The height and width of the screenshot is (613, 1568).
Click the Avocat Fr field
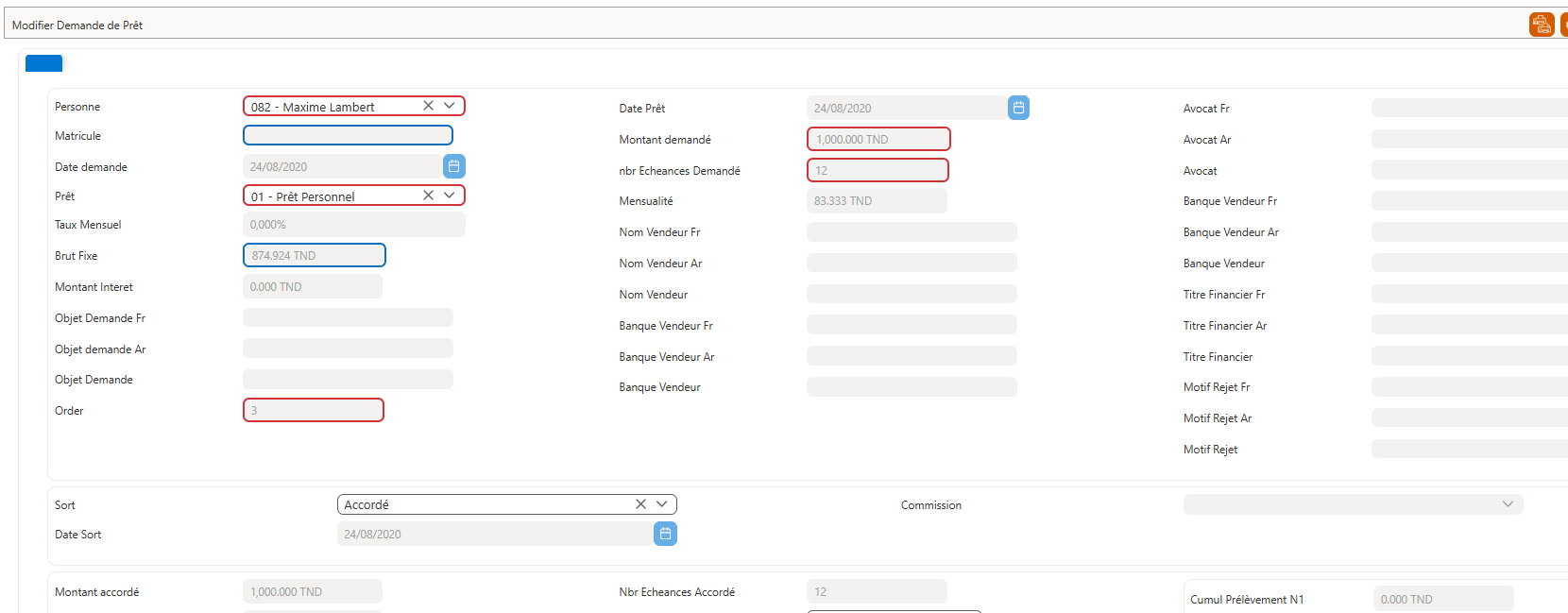pyautogui.click(x=1470, y=108)
